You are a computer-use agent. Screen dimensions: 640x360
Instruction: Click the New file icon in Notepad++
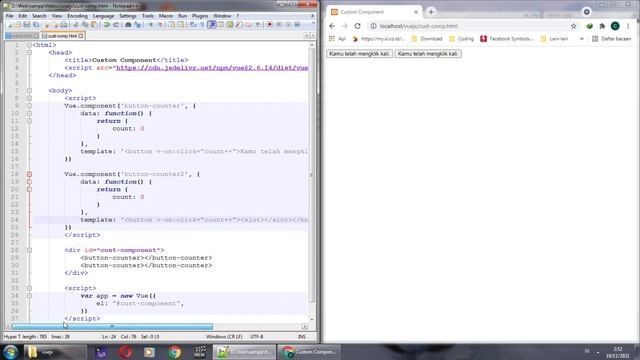(10, 25)
